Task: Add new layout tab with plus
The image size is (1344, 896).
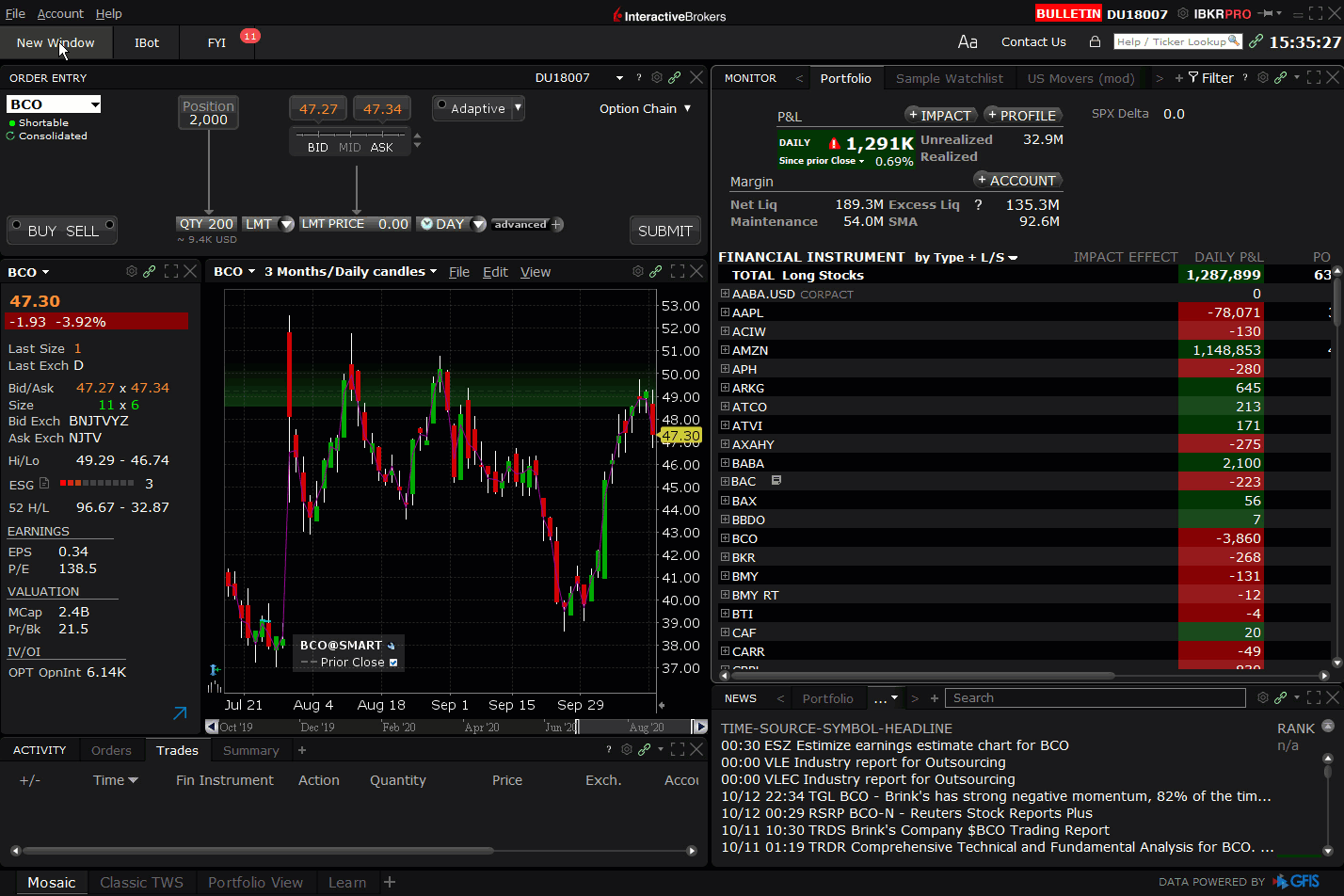Action: pyautogui.click(x=390, y=882)
